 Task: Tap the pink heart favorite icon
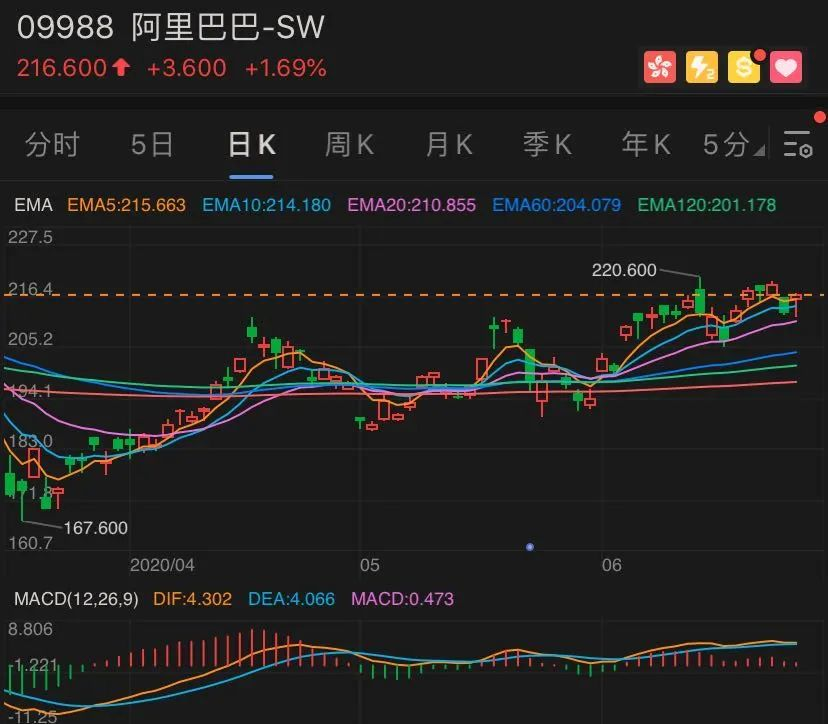786,67
